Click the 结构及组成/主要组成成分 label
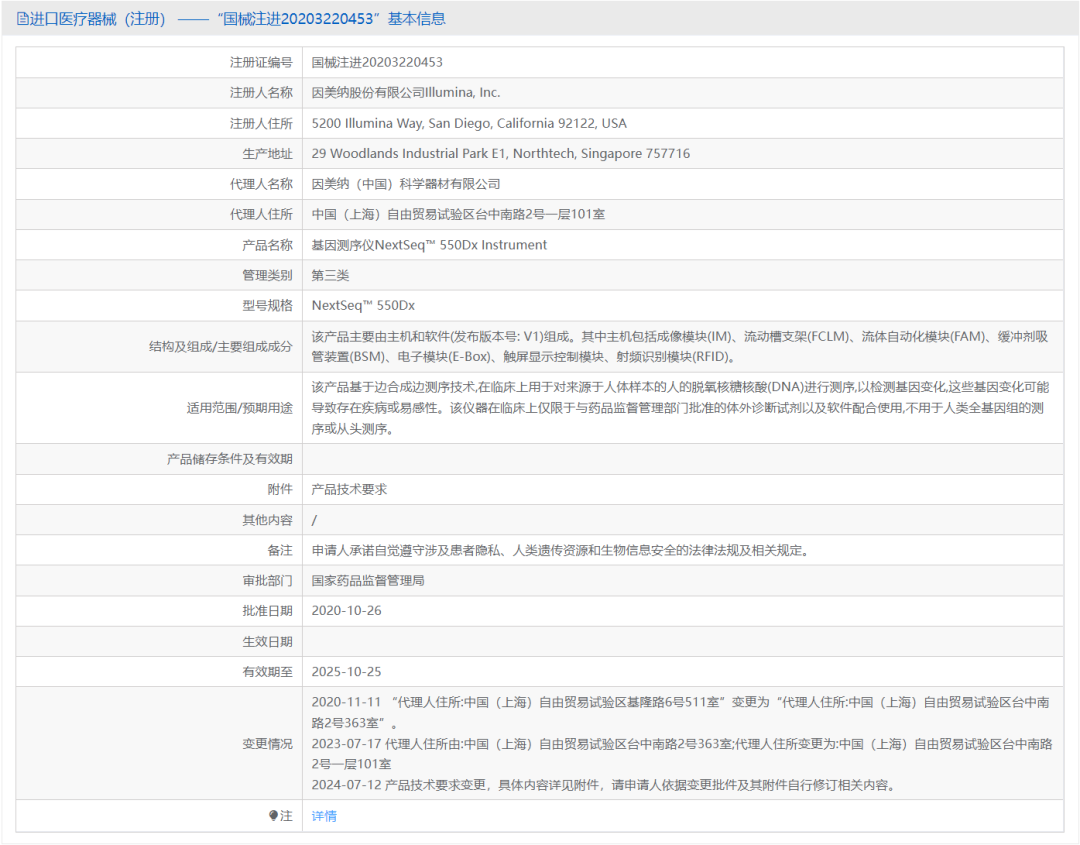 [x=220, y=346]
